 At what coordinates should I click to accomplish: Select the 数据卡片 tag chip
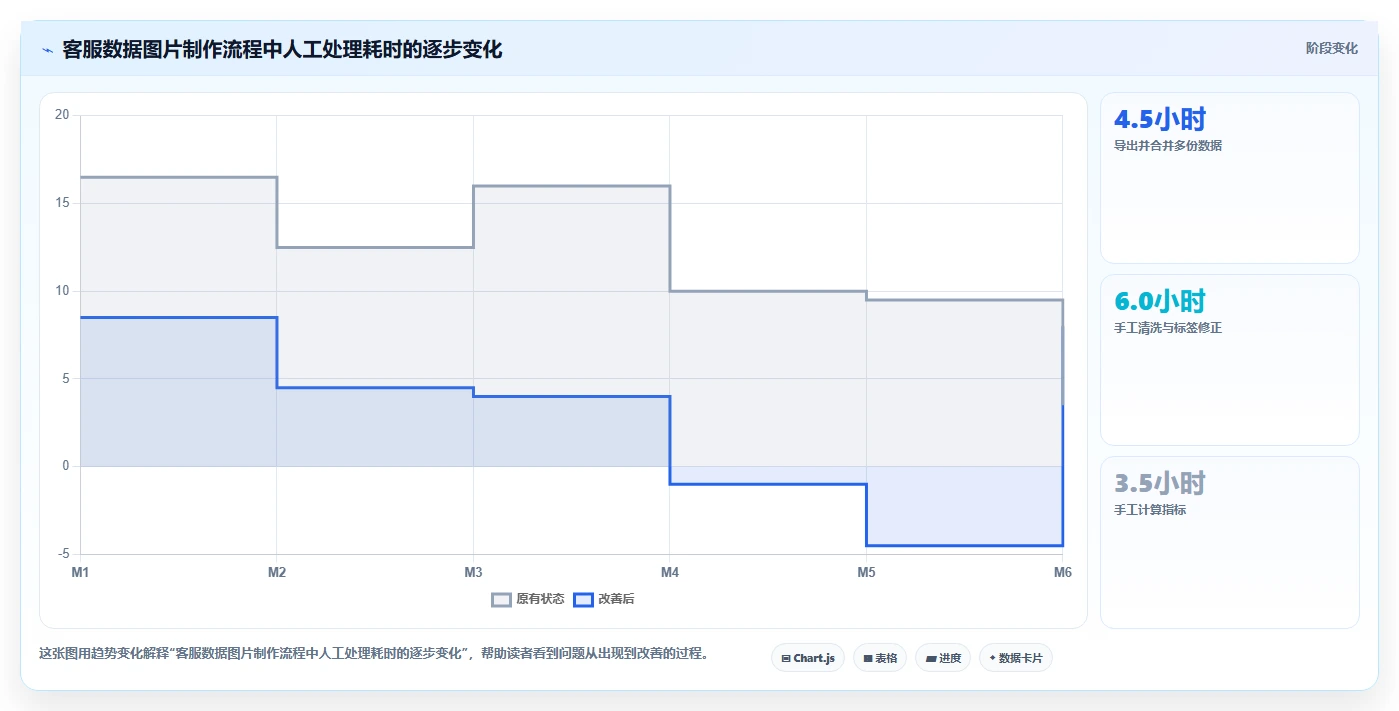click(1016, 658)
